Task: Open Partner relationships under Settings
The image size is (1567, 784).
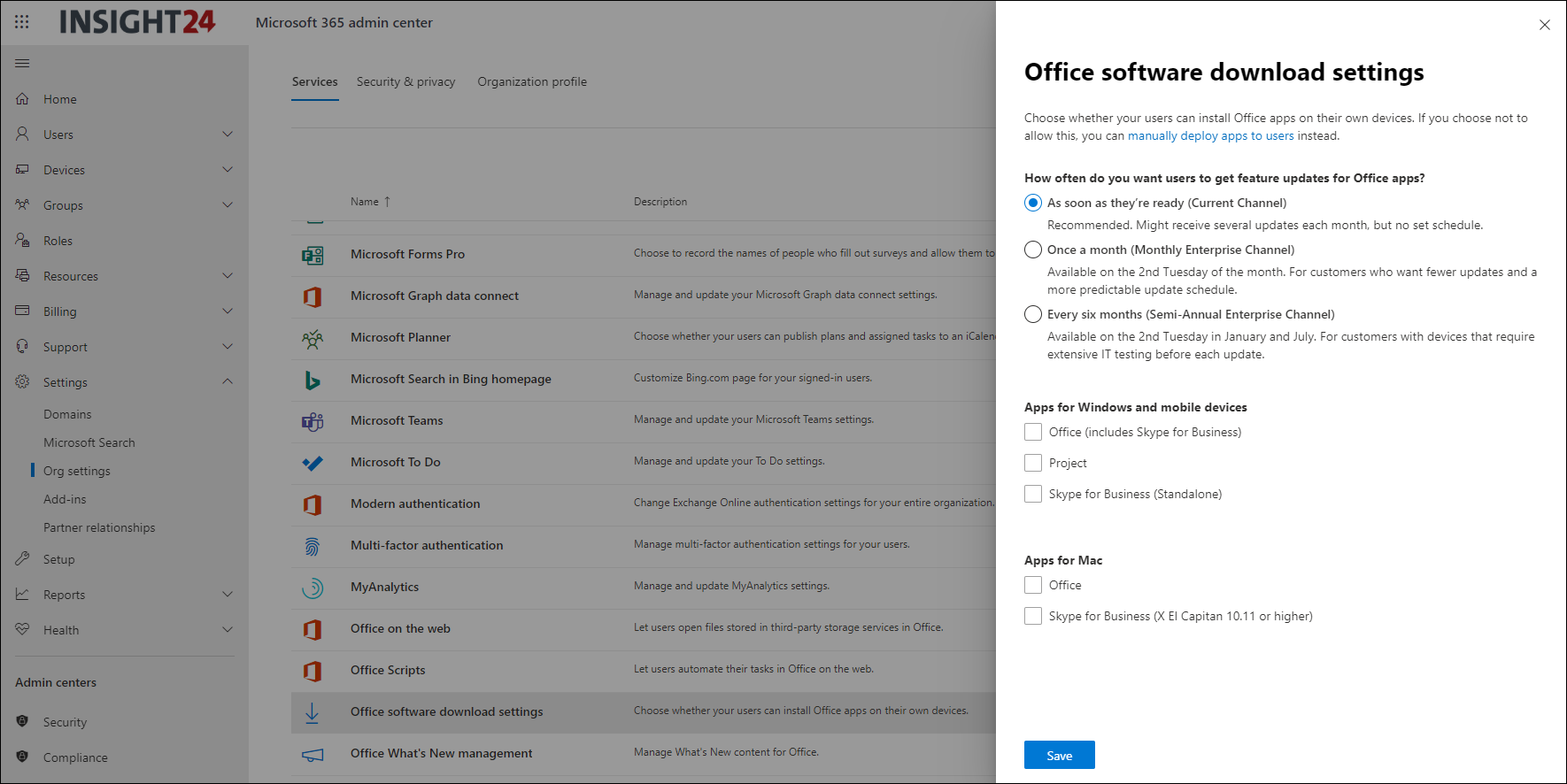Action: point(99,527)
